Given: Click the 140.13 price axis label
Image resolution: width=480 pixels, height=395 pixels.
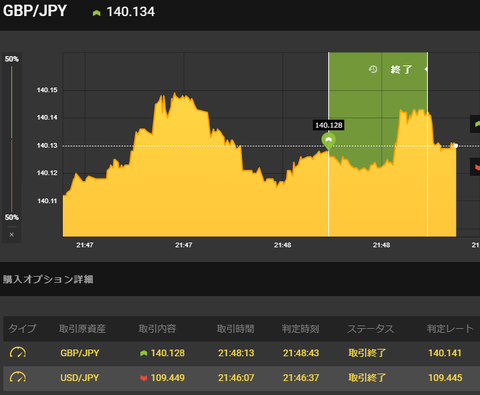Looking at the screenshot, I should (47, 145).
